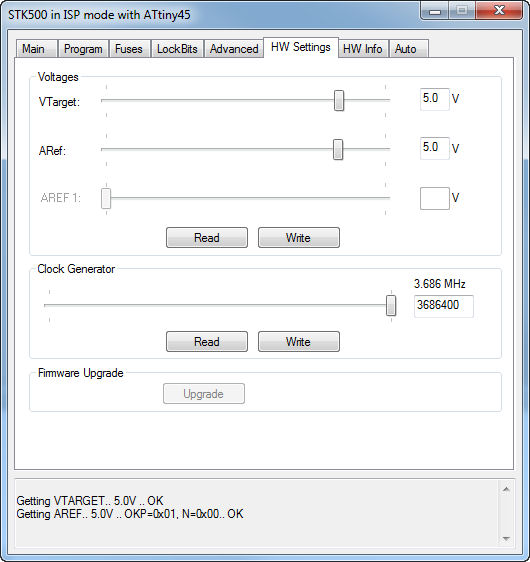The image size is (530, 562).
Task: Click the ARef slider handle
Action: point(338,149)
